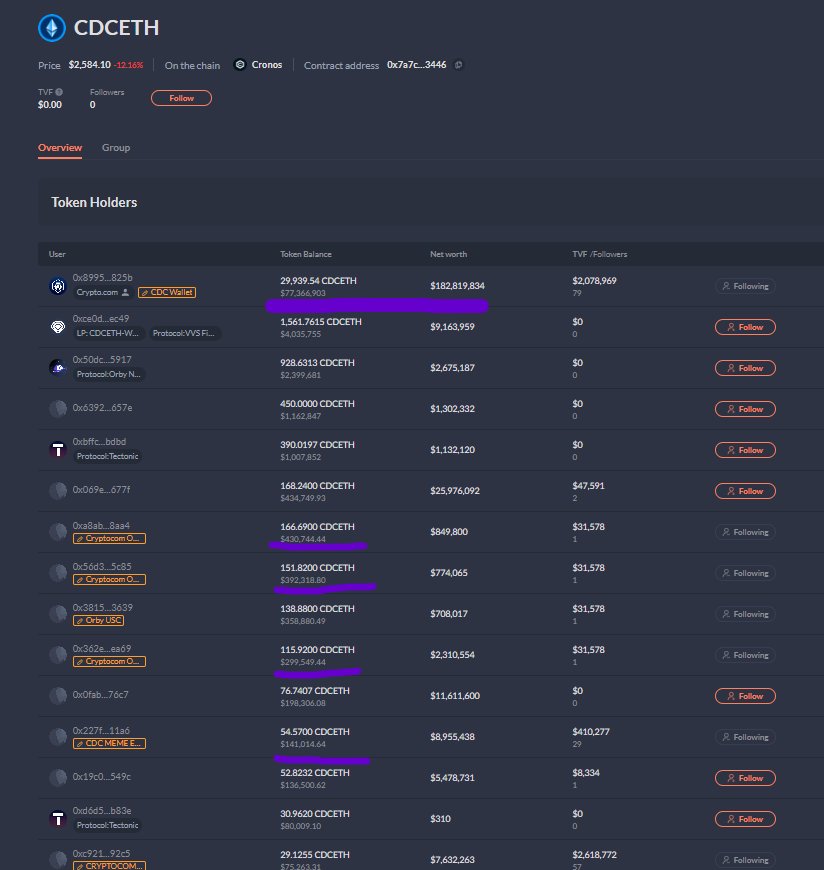Click the Cronos chain icon

click(x=240, y=65)
